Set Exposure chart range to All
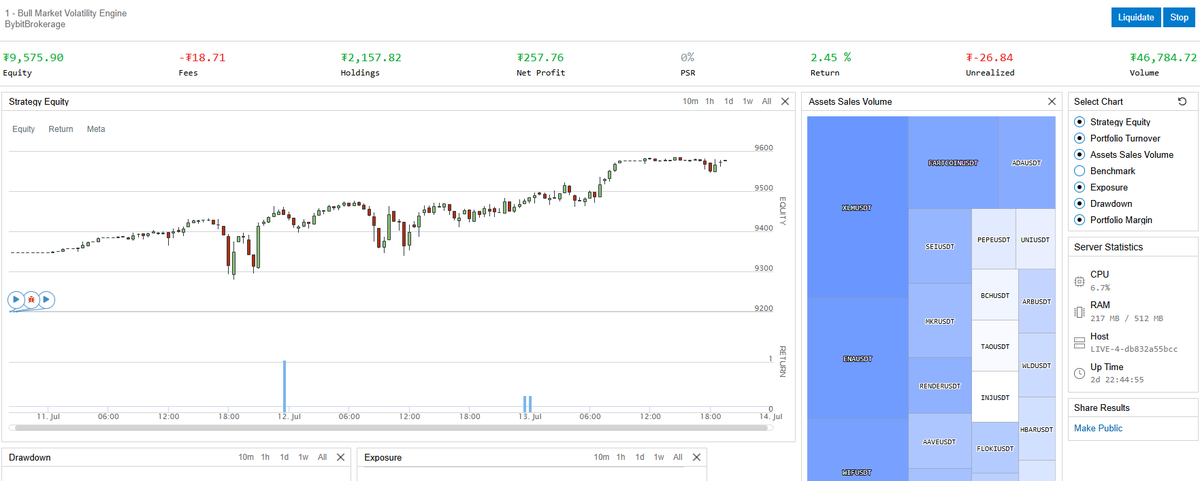 (x=678, y=457)
